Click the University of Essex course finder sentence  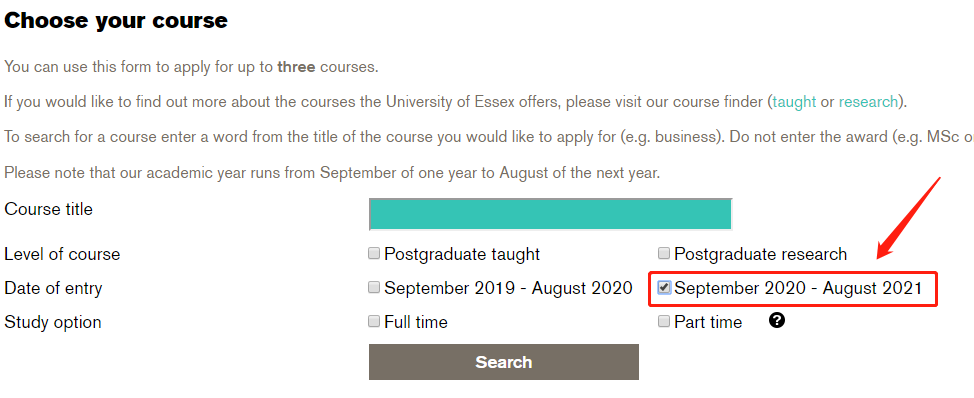pos(456,102)
